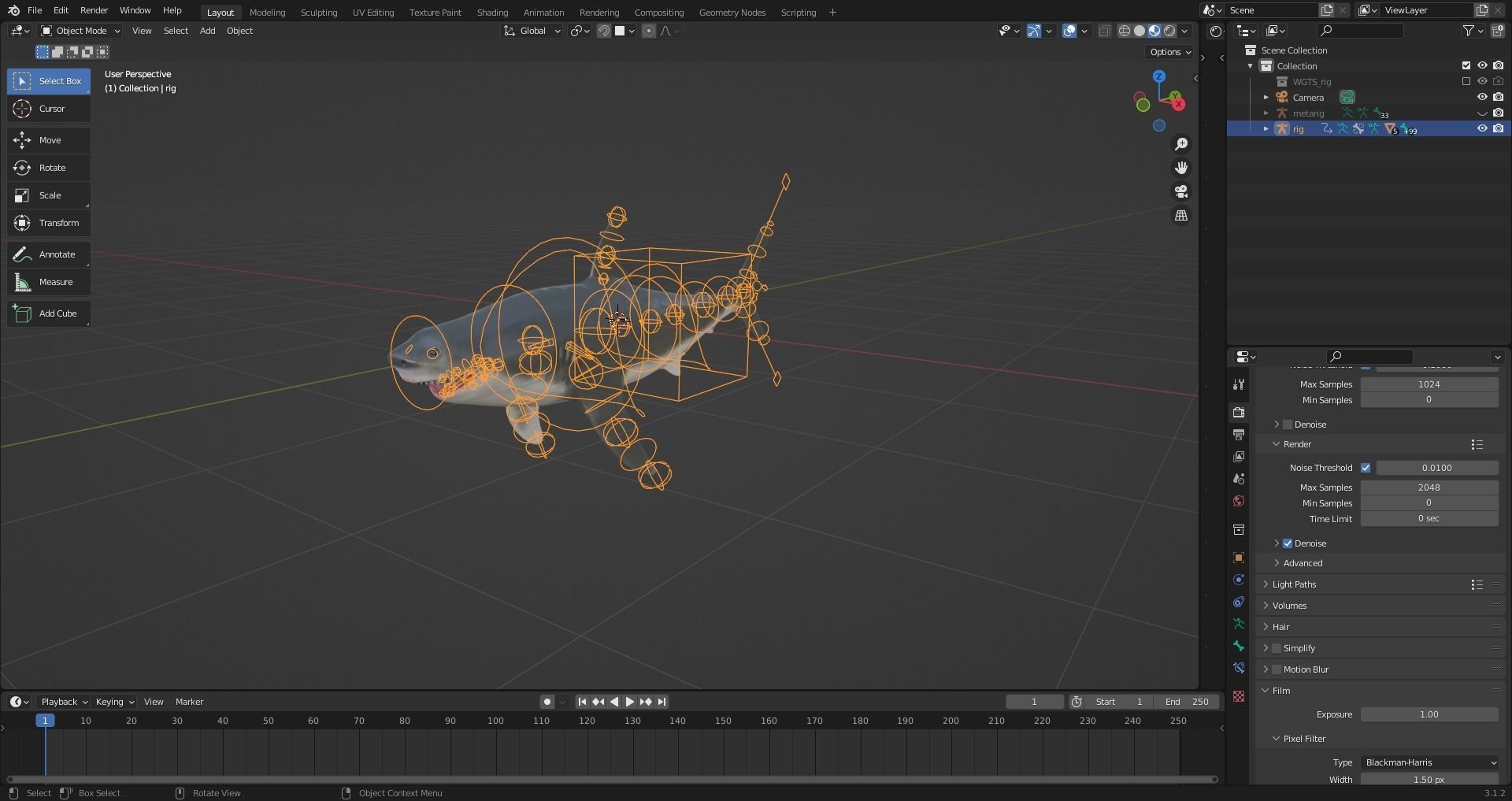Open the View Layer properties tab
Screen dimensions: 1512x801
[1239, 457]
